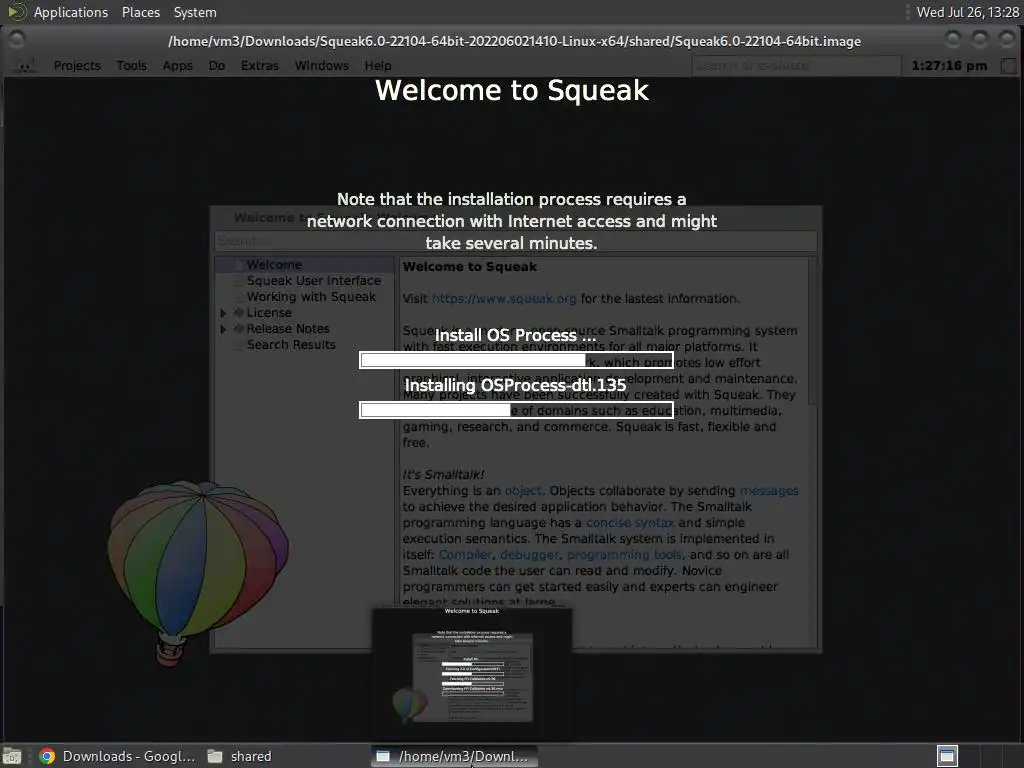Follow the 'concise syntax' hyperlink
Screen dimensions: 1024x768
click(630, 523)
